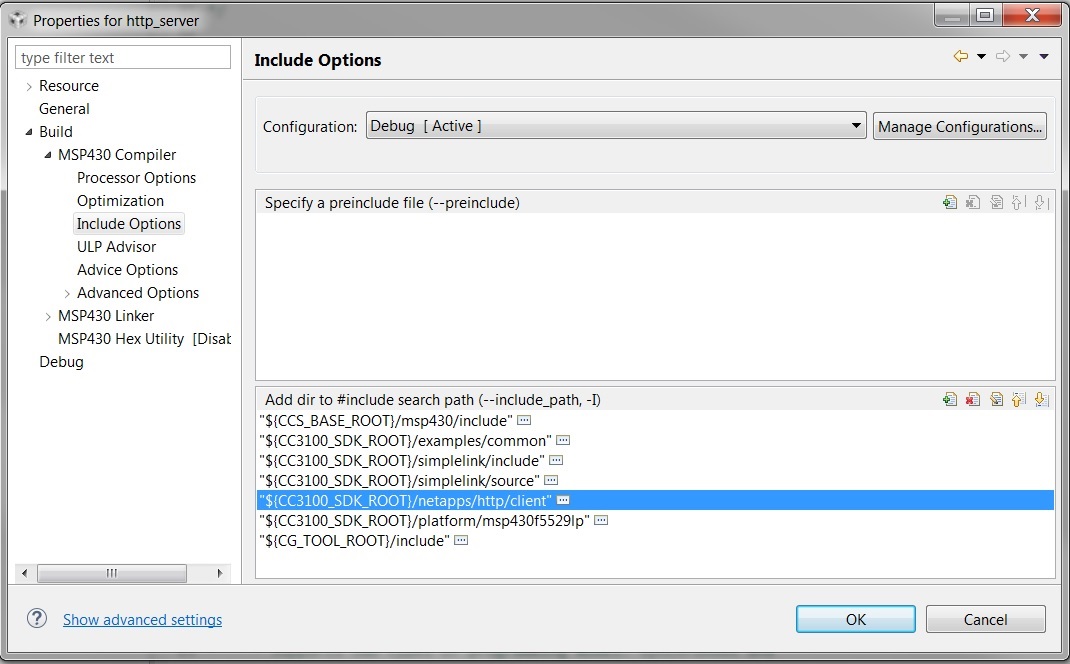Collapse the MSP430 Compiler node
The width and height of the screenshot is (1070, 664).
(48, 155)
